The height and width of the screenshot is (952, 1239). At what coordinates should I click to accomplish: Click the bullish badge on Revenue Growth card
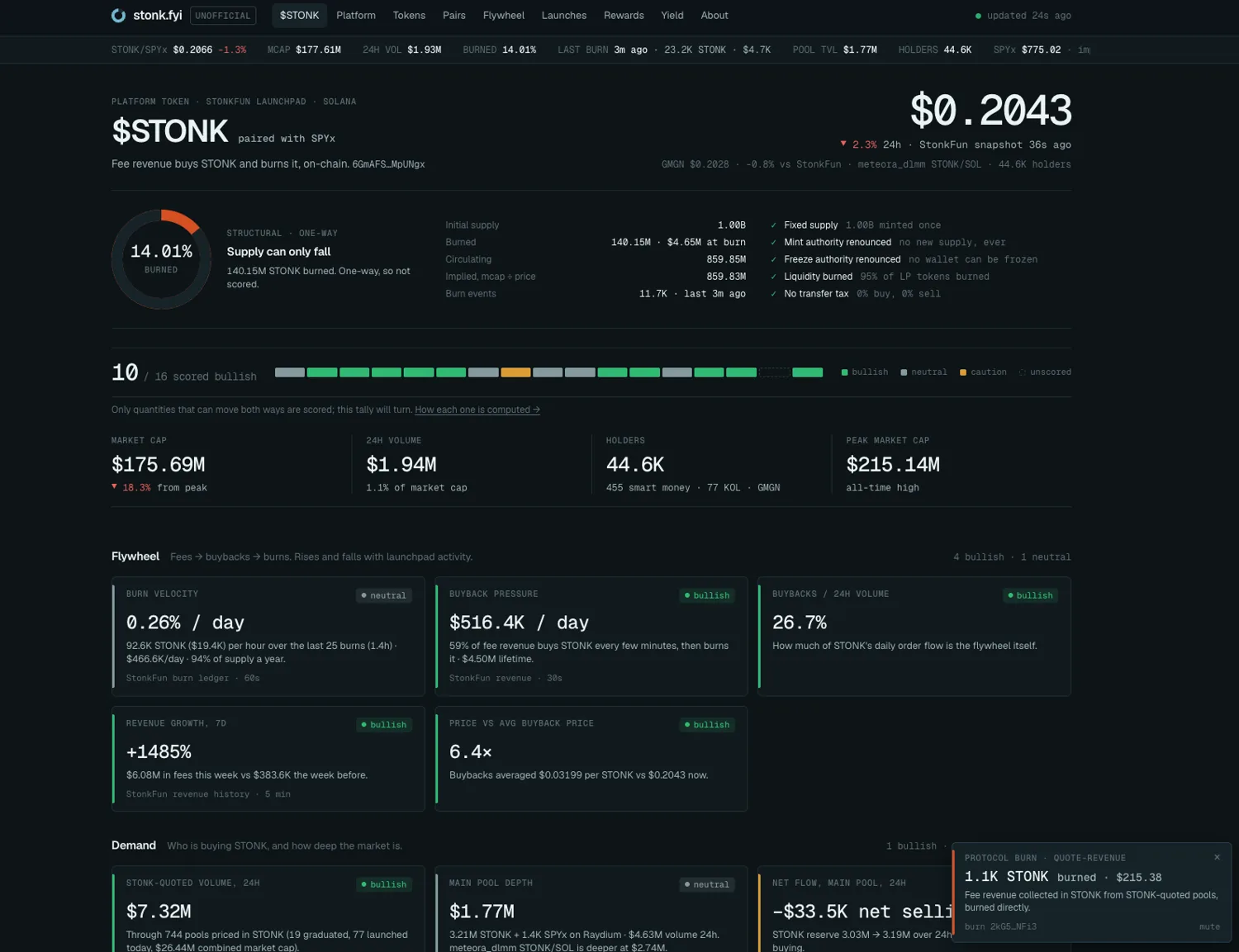384,725
